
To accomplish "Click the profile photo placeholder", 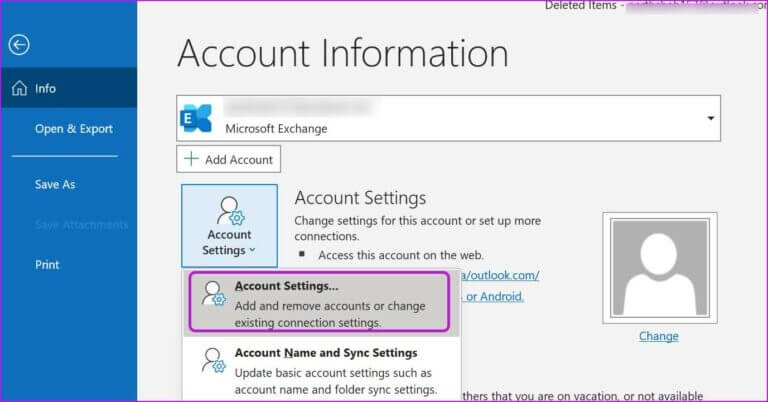I will [x=660, y=268].
